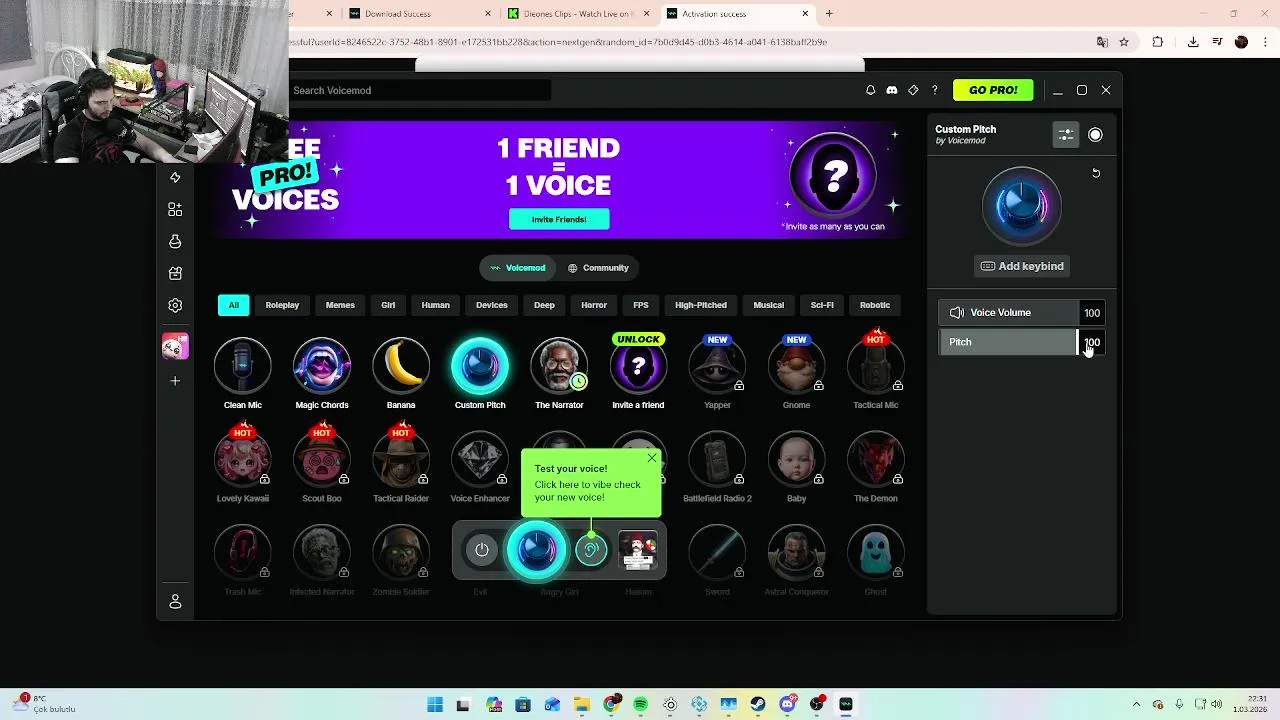Reset Custom Pitch settings arrow icon

[x=1096, y=173]
